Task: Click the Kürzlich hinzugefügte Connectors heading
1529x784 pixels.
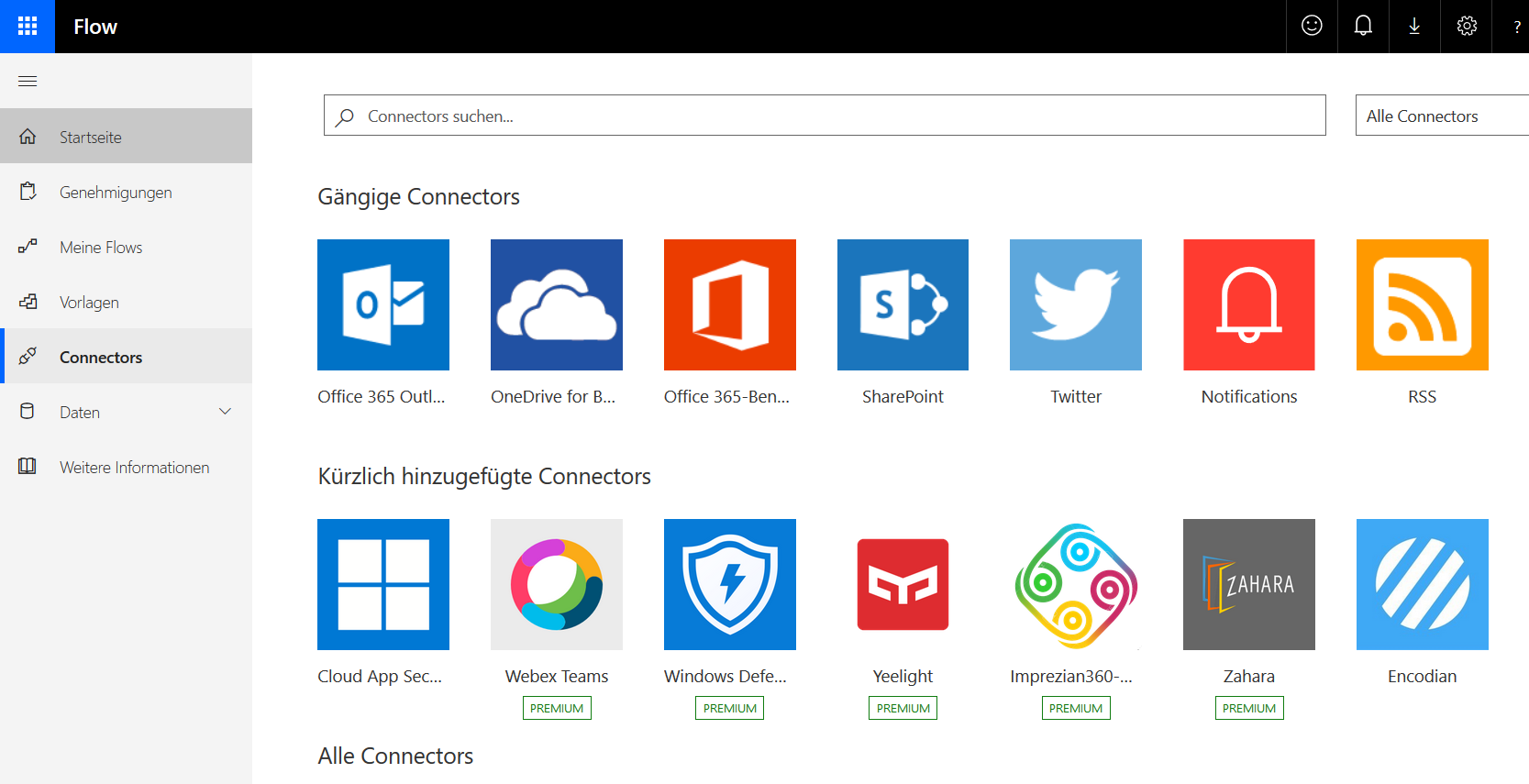Action: pyautogui.click(x=484, y=477)
